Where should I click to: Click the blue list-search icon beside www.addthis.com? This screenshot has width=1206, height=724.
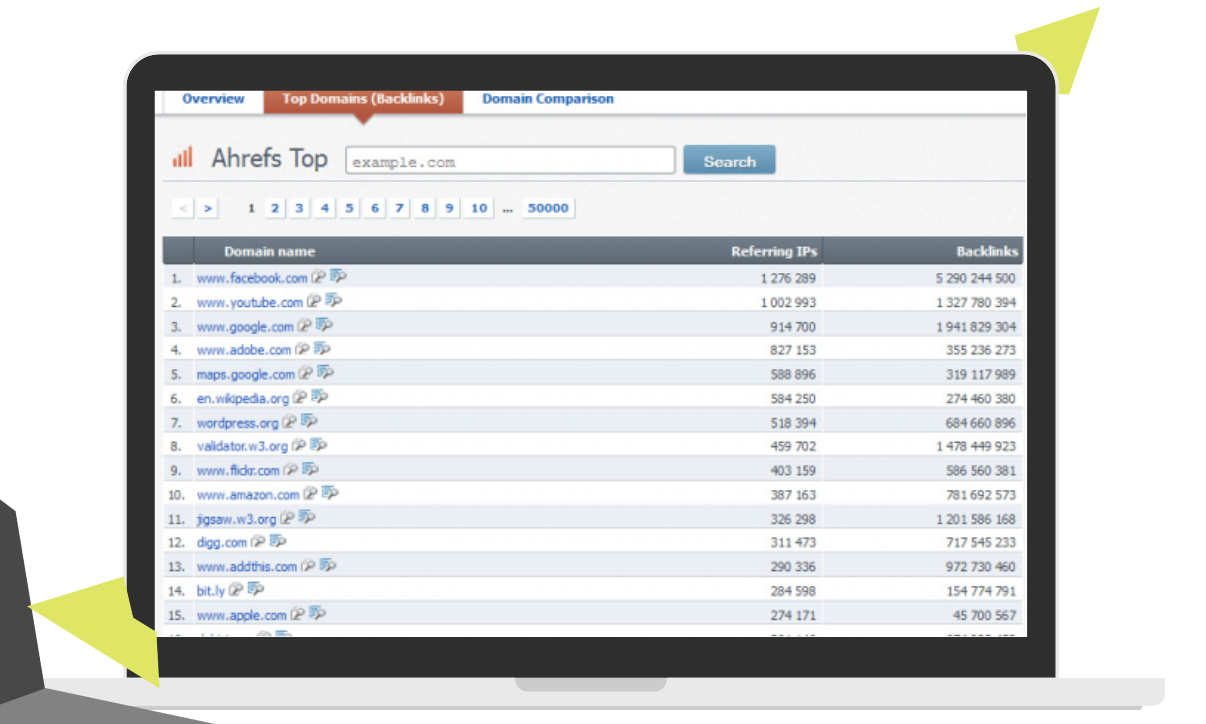329,566
